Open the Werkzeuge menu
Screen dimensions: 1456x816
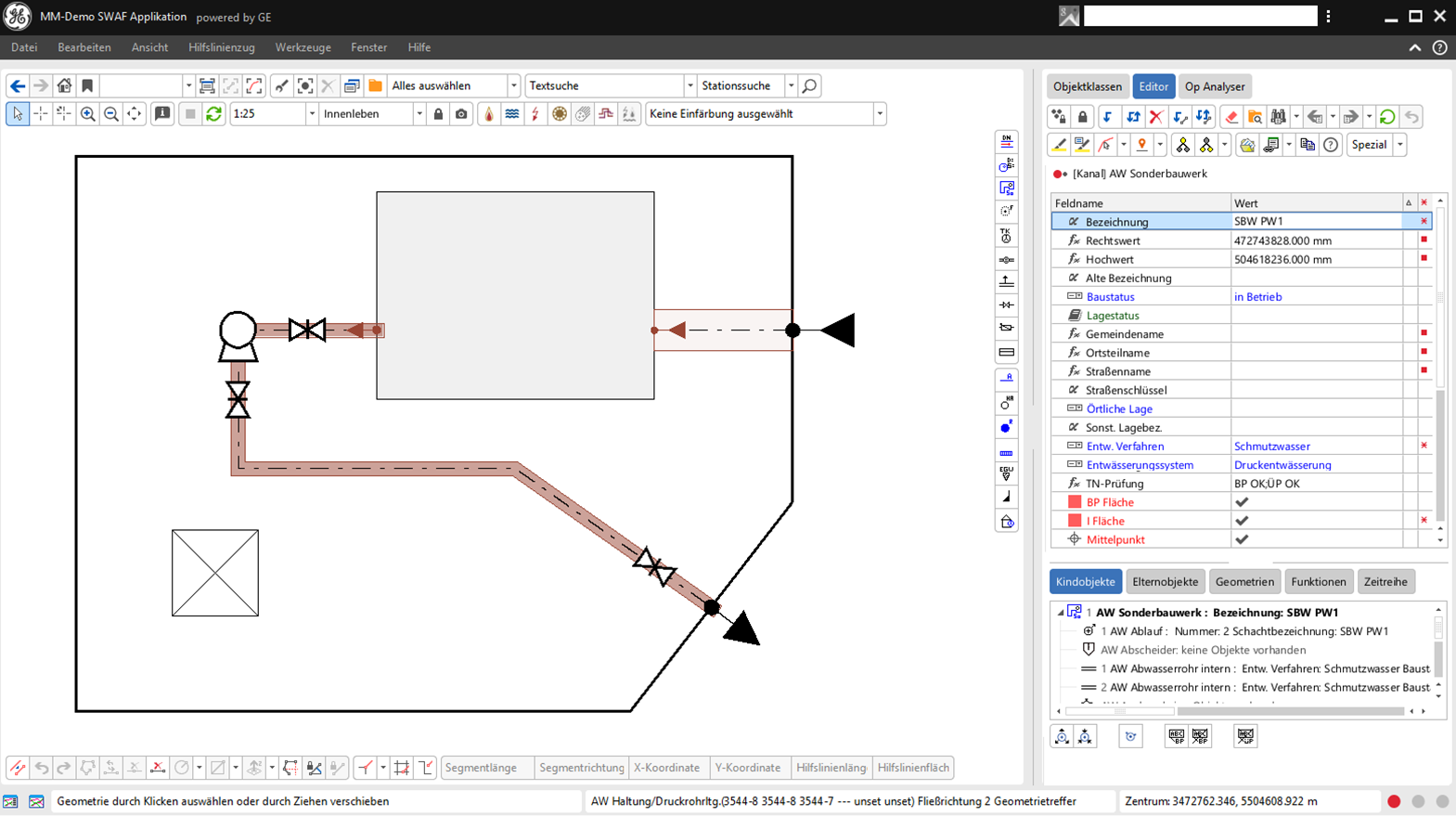click(303, 47)
